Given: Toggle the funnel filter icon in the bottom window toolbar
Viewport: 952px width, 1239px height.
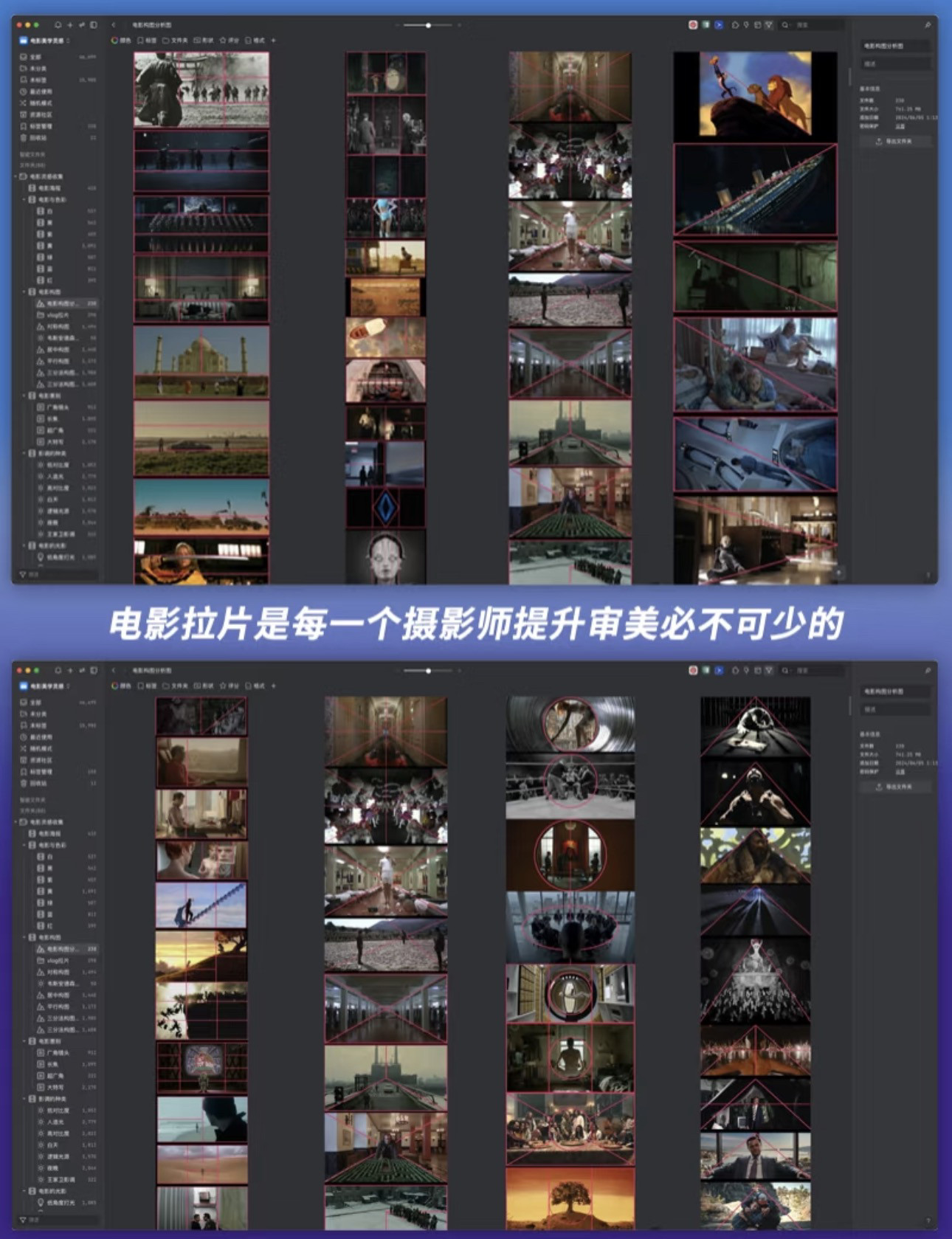Looking at the screenshot, I should point(768,671).
